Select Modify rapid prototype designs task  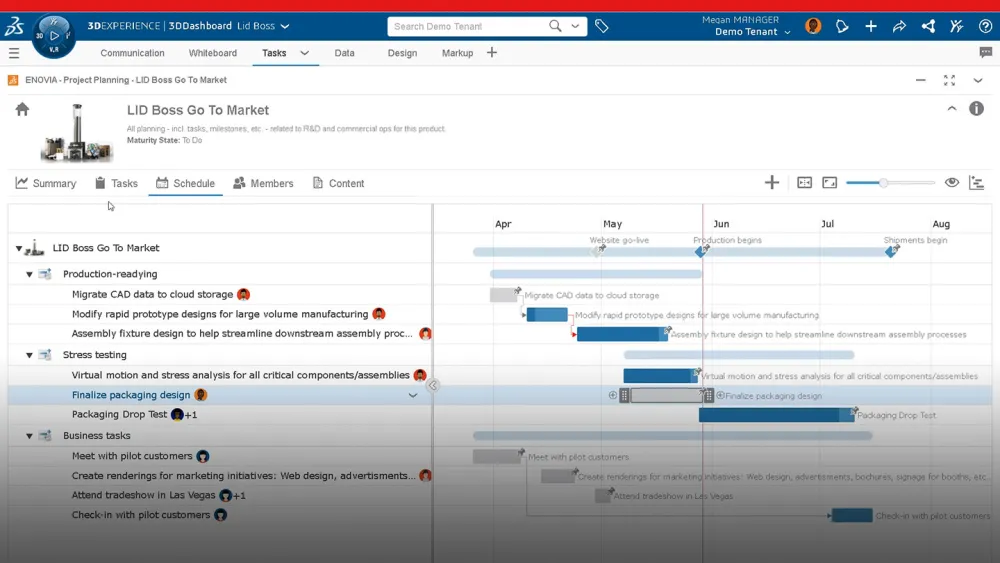[x=219, y=314]
